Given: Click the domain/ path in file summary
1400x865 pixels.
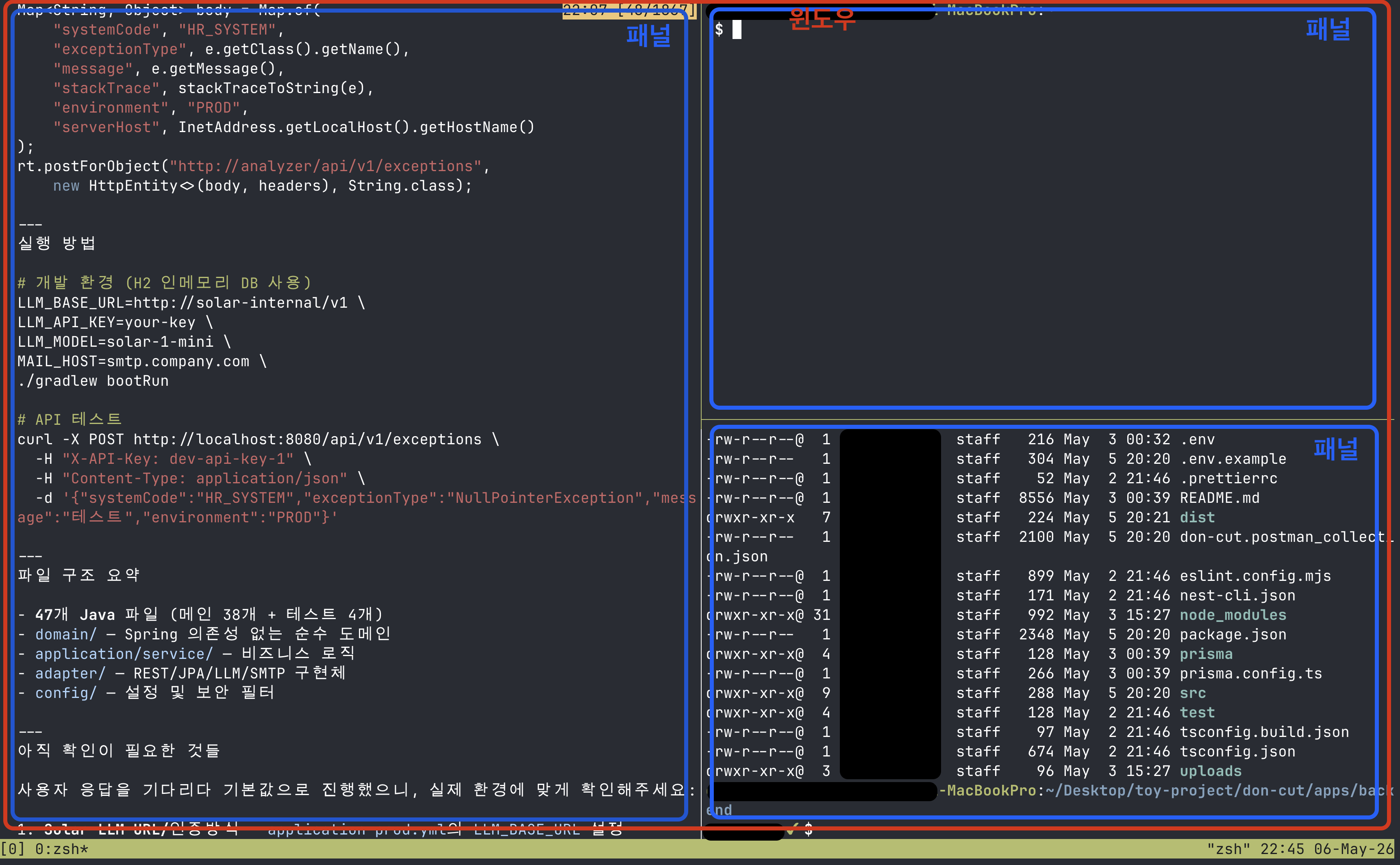Looking at the screenshot, I should pyautogui.click(x=66, y=635).
